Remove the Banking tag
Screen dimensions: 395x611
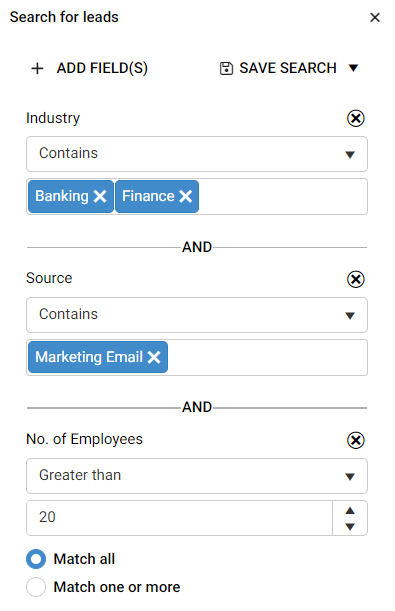click(x=100, y=196)
